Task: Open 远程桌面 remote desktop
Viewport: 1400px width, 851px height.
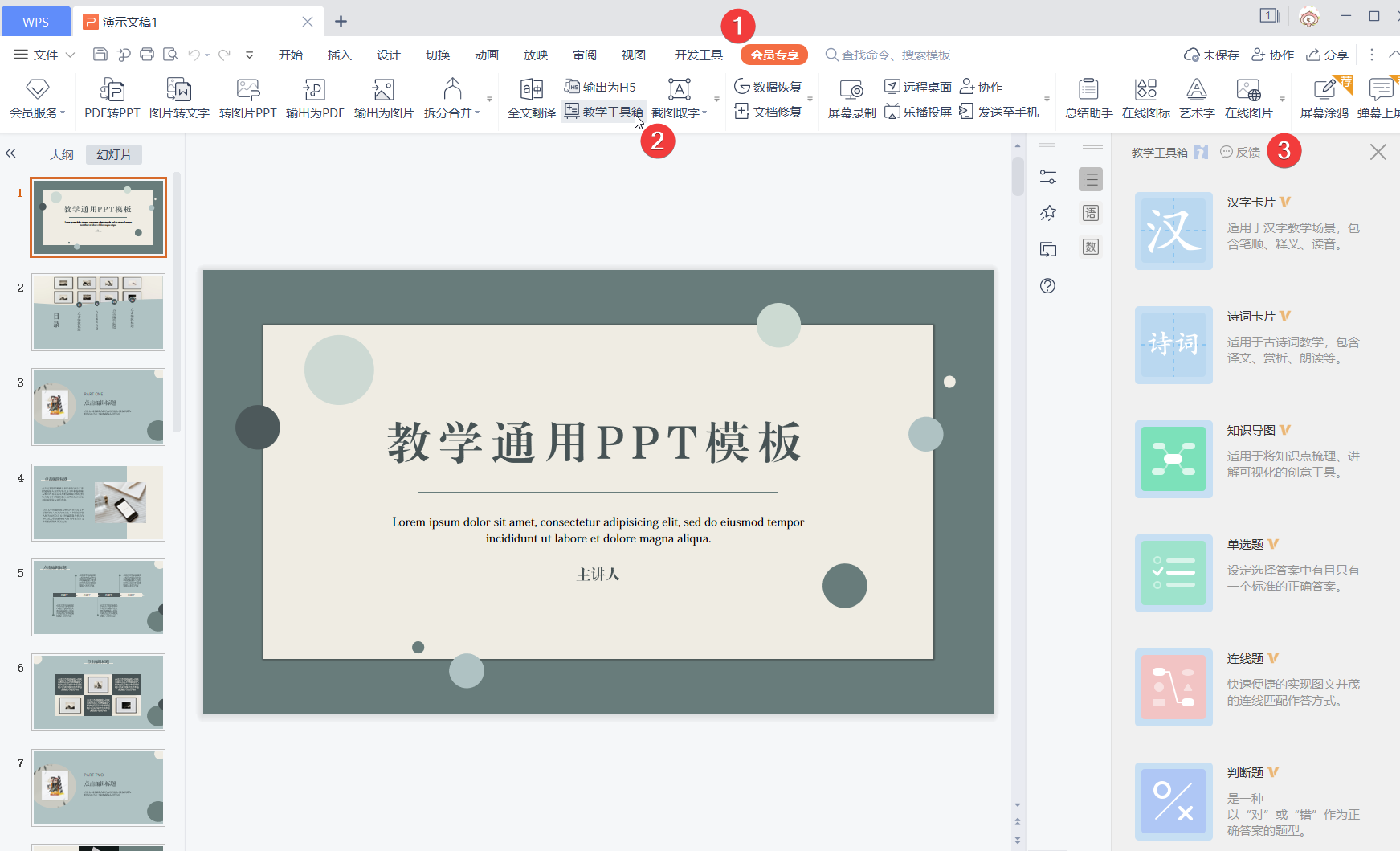Action: 918,87
